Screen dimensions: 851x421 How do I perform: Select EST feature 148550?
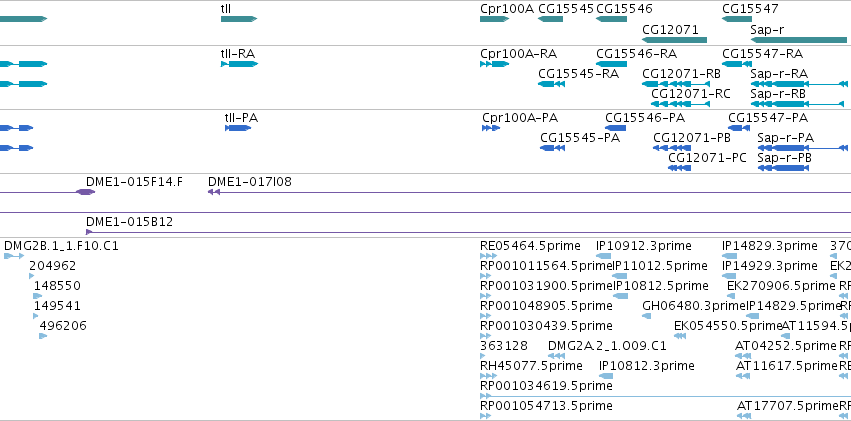tap(37, 296)
